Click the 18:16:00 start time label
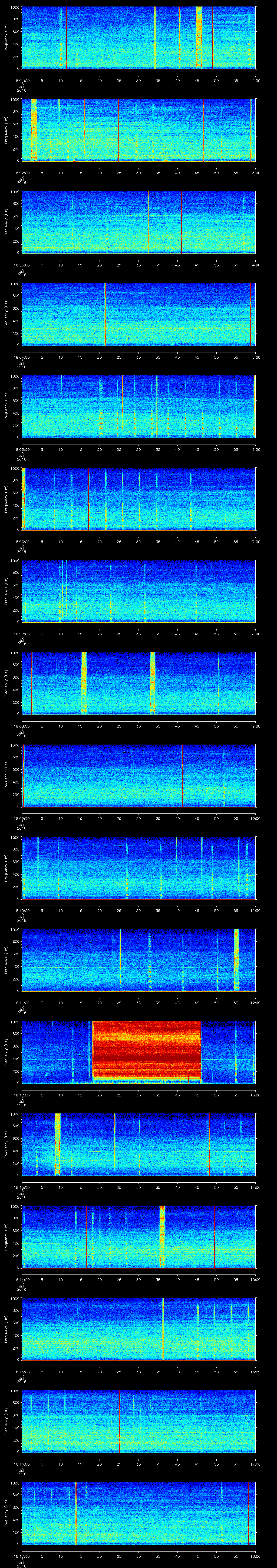 click(x=21, y=1464)
